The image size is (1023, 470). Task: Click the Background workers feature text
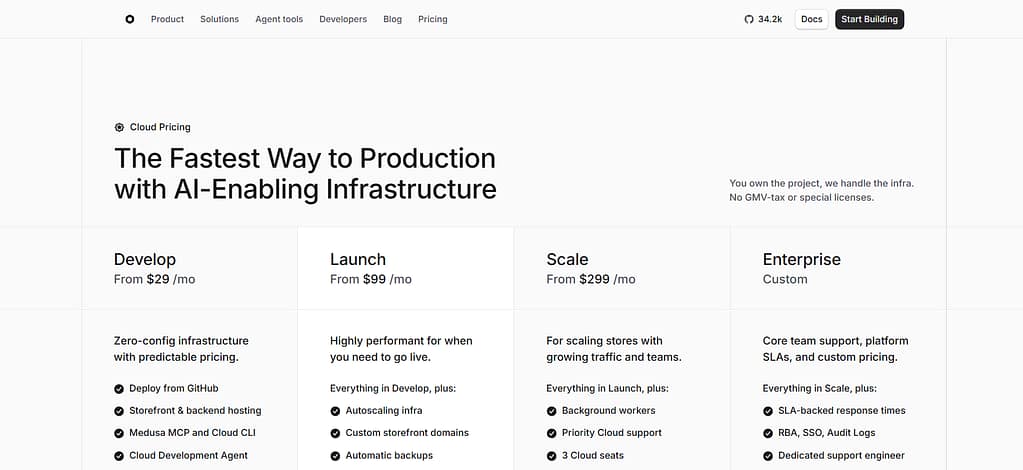pyautogui.click(x=609, y=411)
